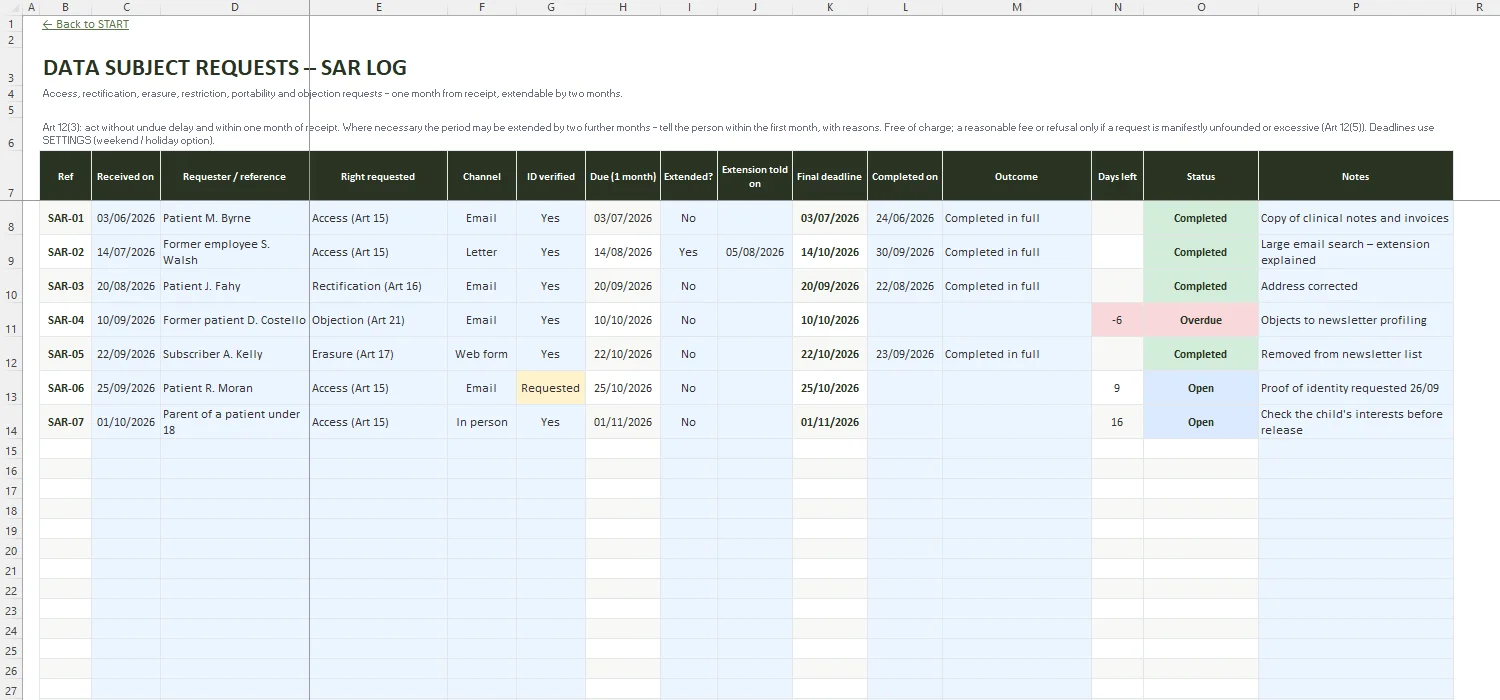
Task: Click the SAR-04 reference cell
Action: coord(66,320)
